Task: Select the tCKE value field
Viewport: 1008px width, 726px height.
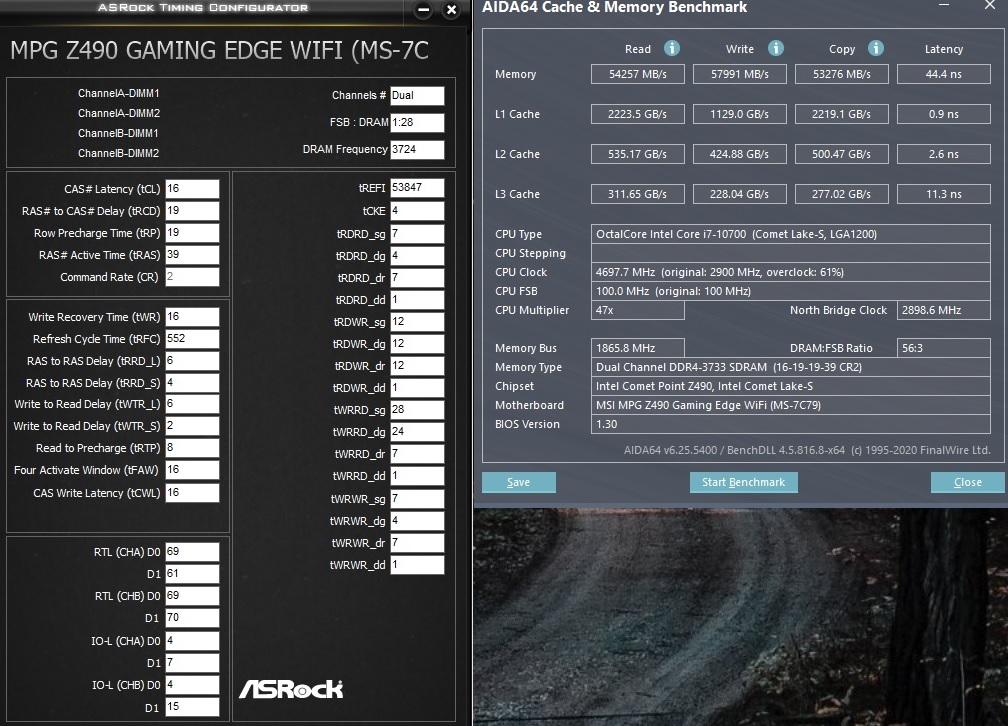Action: (417, 211)
